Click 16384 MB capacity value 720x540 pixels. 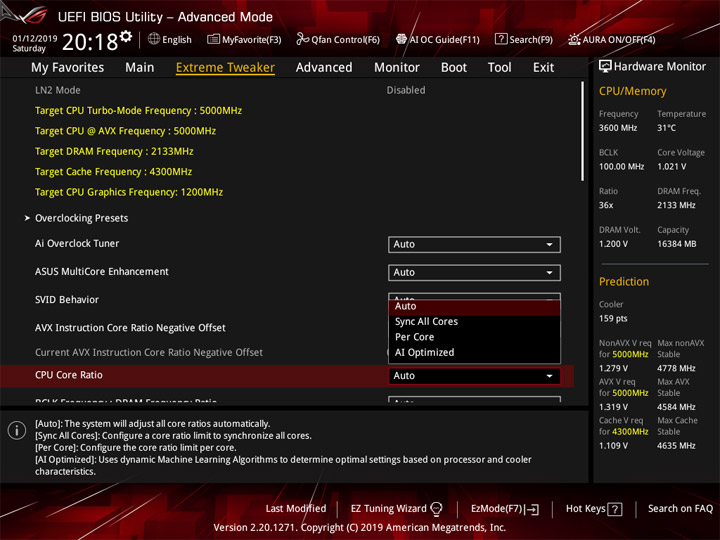pos(676,244)
